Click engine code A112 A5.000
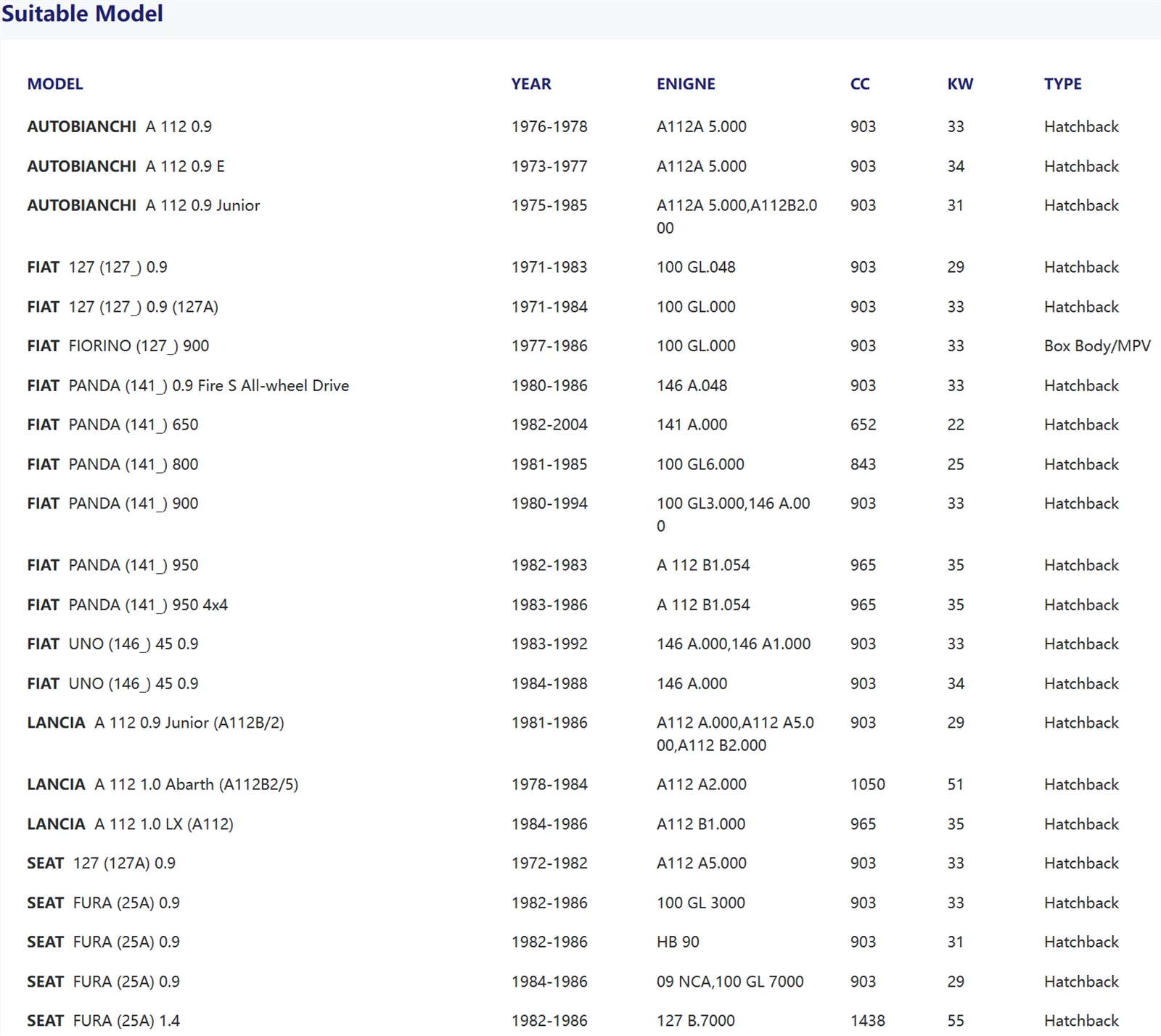 702,863
